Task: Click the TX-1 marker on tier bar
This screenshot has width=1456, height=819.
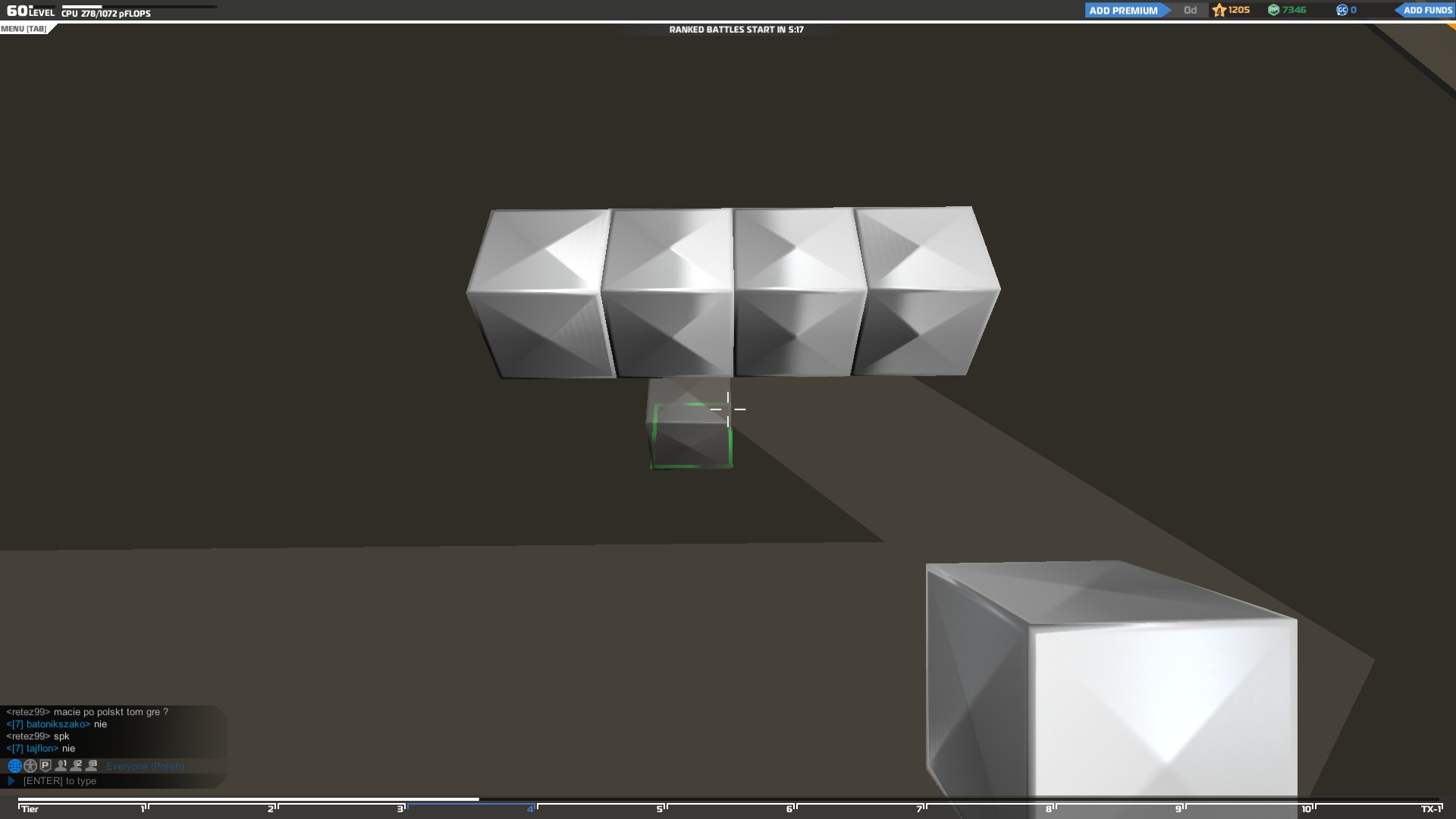Action: coord(1430,808)
